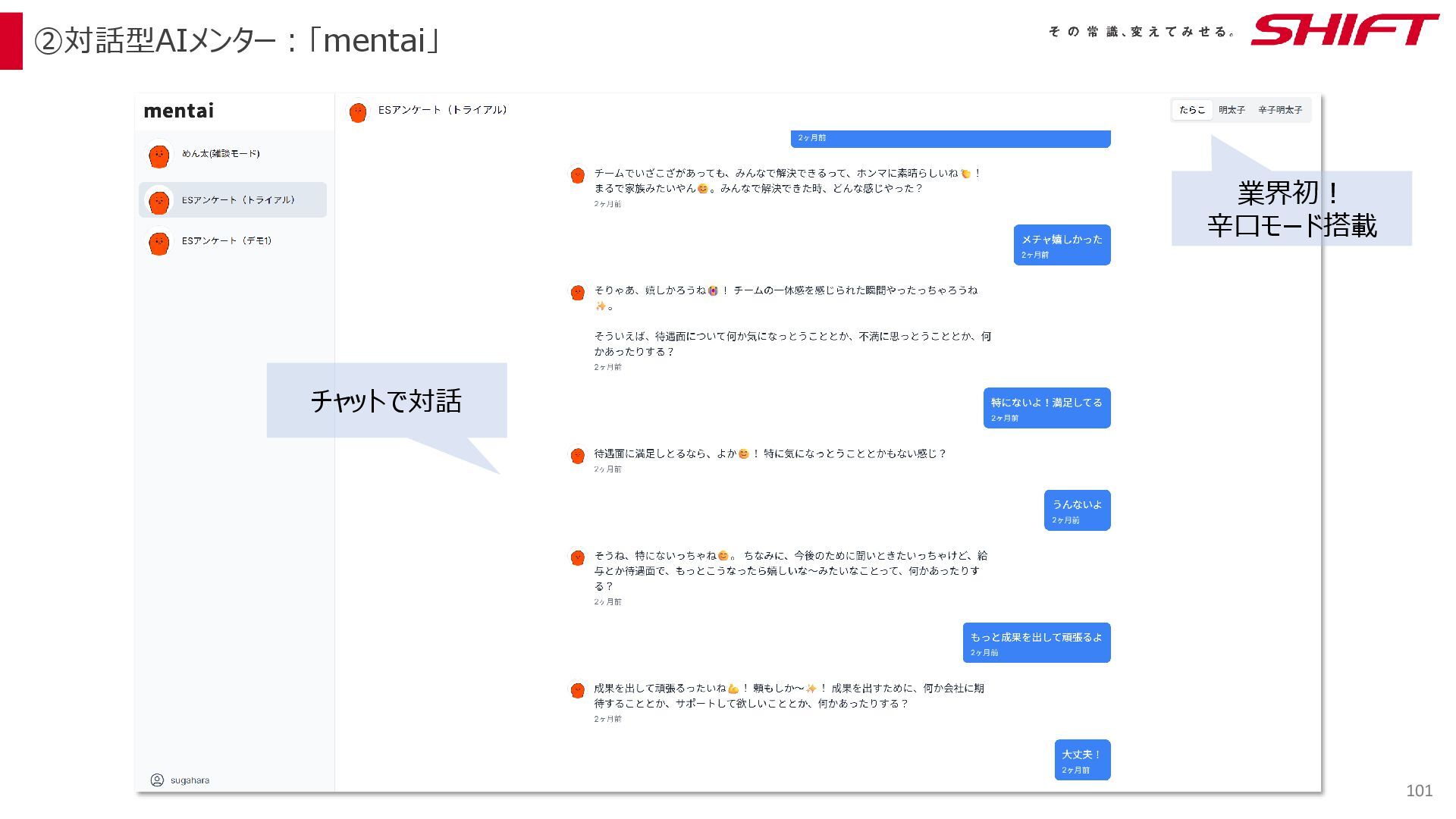
Task: Click avatar beside 成果を出して頑張る message
Action: point(578,690)
